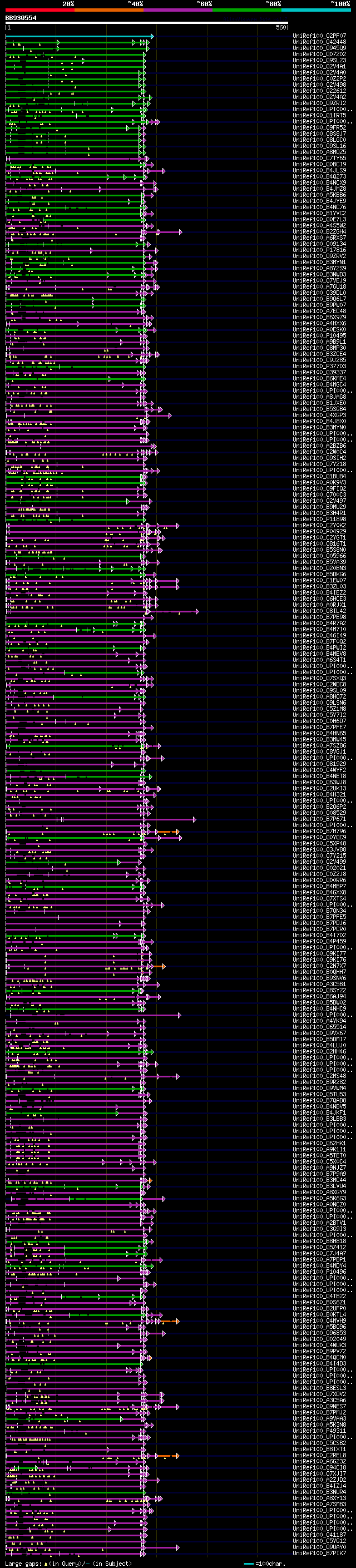The image size is (356, 1568).
Task: Open hit UniRef100_A4S5W2
Action: 319,225
